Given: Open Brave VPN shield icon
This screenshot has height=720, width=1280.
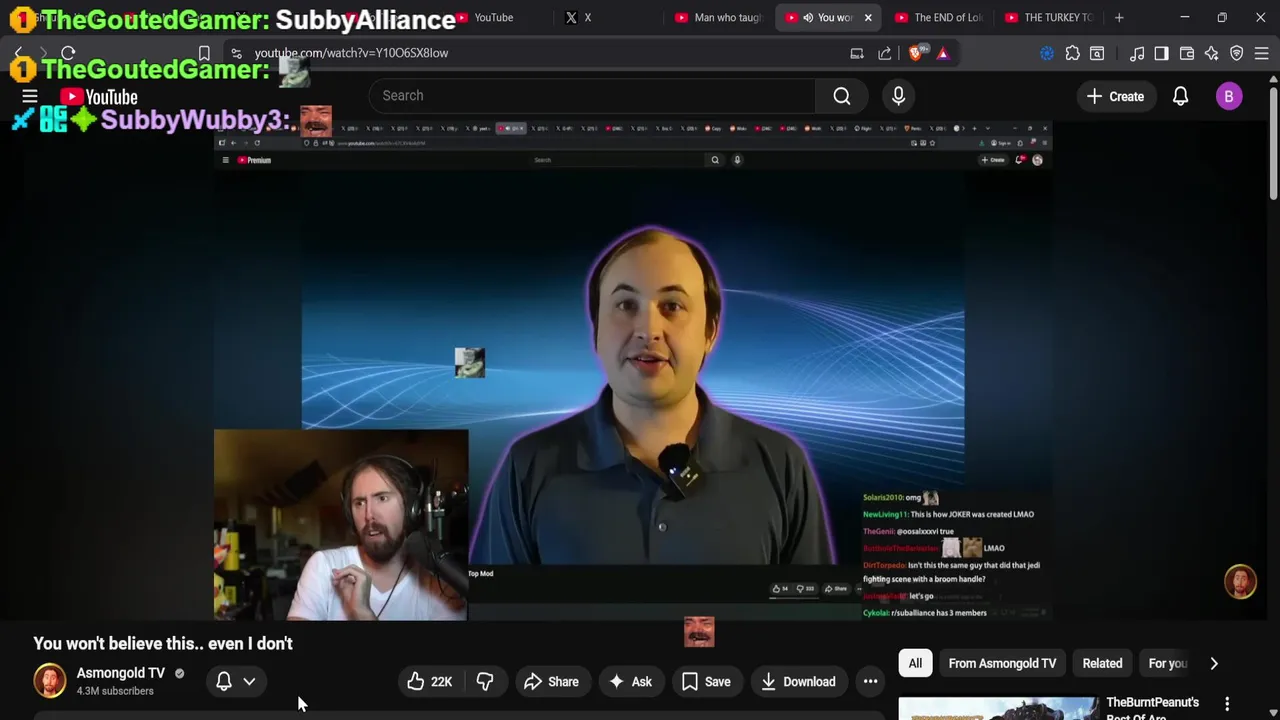Looking at the screenshot, I should pyautogui.click(x=1237, y=53).
